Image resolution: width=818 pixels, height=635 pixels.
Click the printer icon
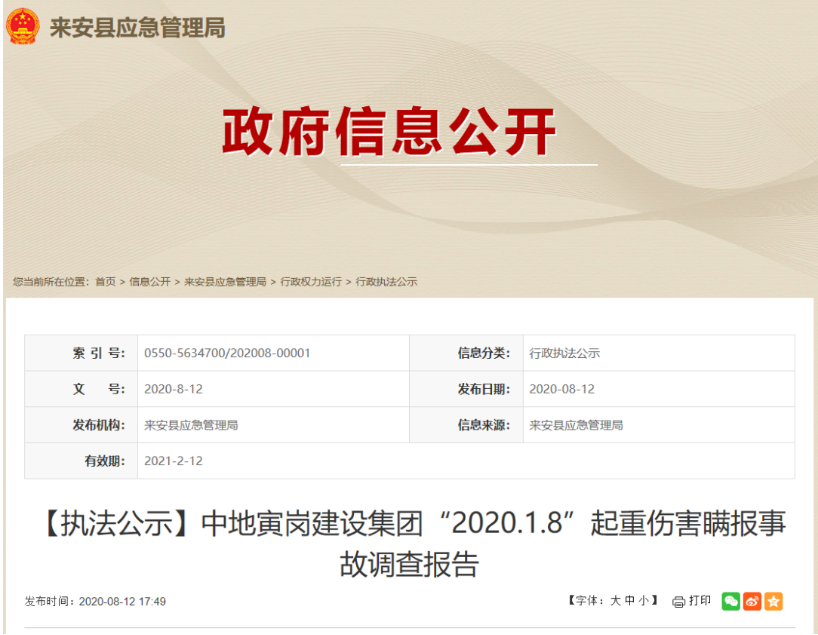(678, 601)
